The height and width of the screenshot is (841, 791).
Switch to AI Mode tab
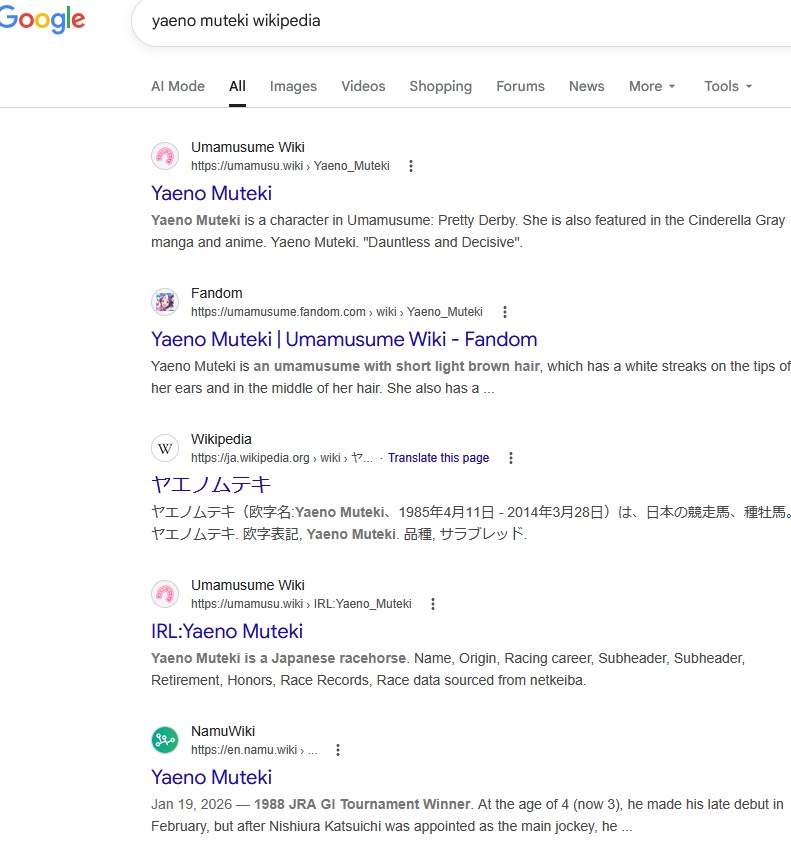pos(178,86)
